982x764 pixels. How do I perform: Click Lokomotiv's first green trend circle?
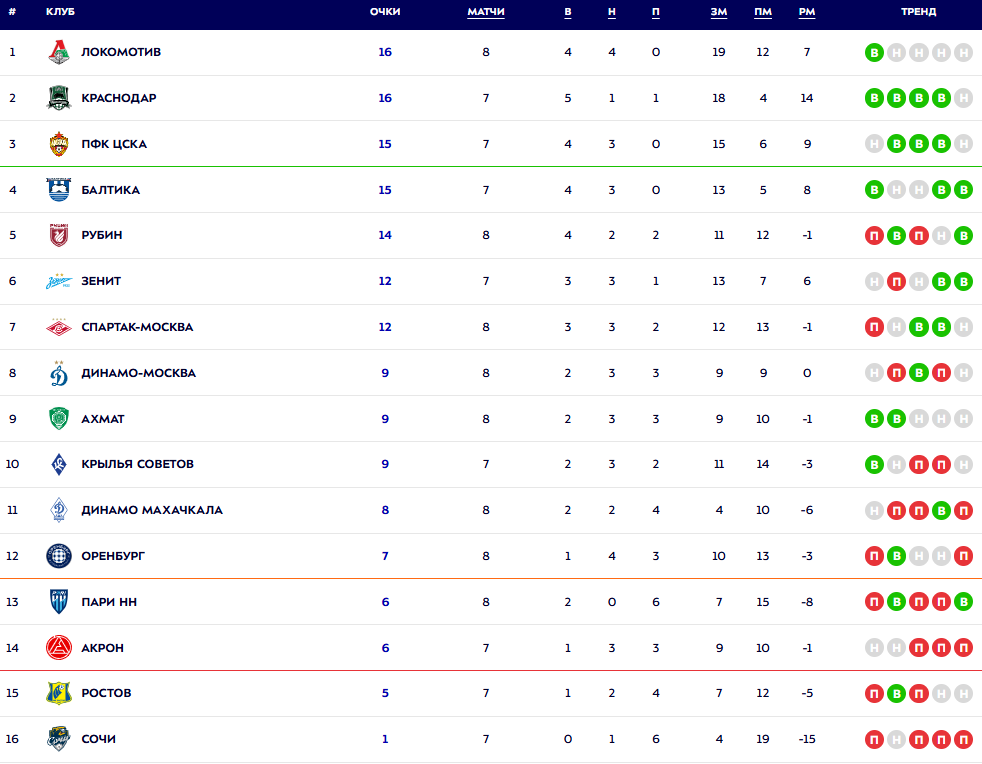(874, 52)
